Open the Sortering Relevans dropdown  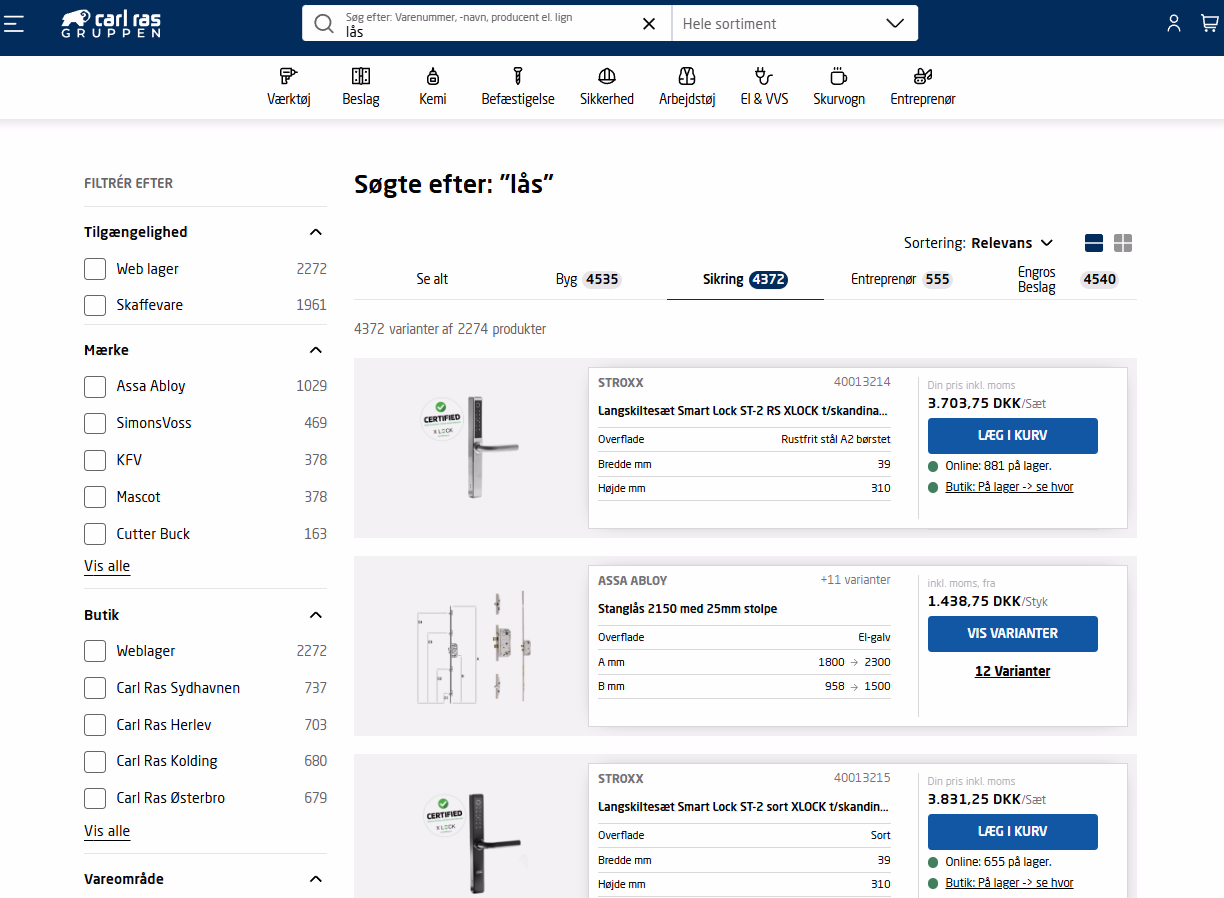979,243
